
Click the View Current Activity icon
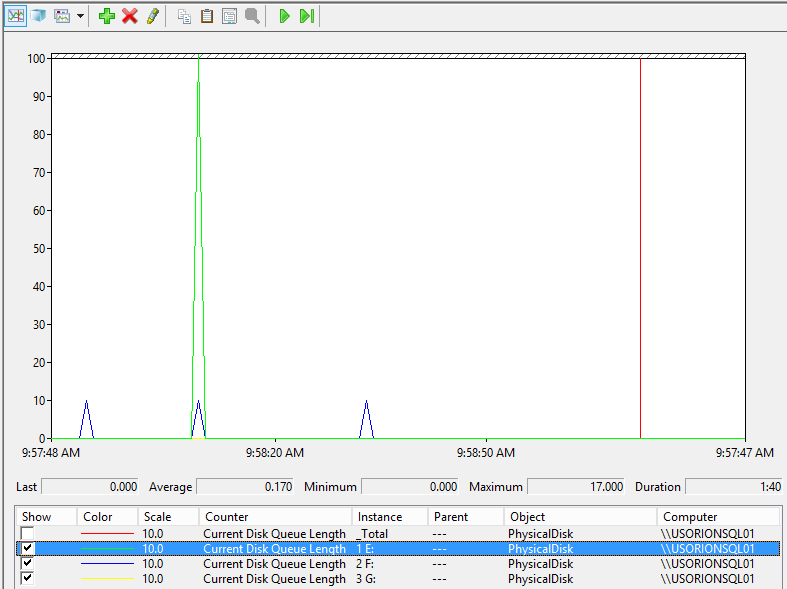16,16
